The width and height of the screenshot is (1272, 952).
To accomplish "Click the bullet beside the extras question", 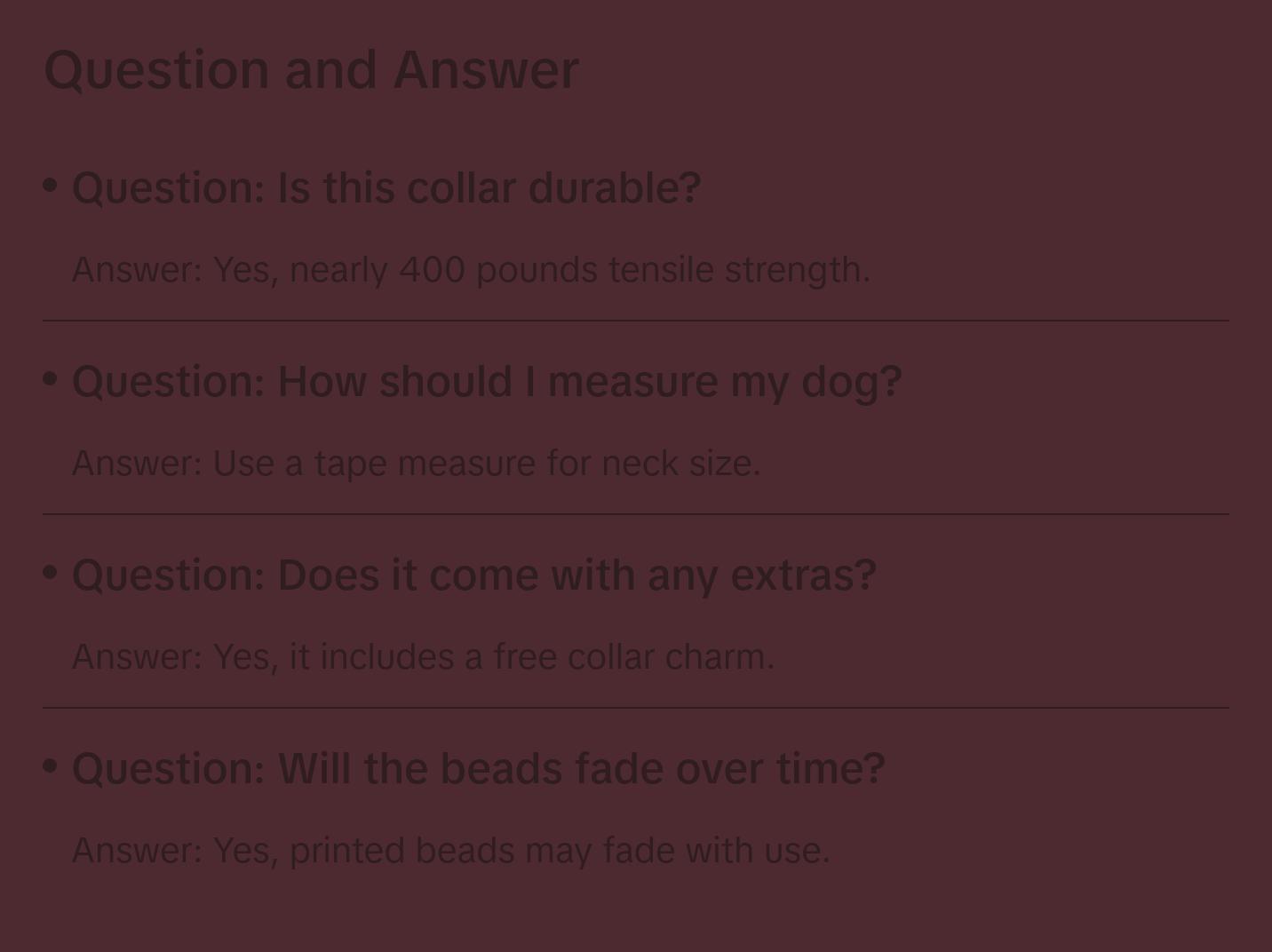I will (51, 573).
